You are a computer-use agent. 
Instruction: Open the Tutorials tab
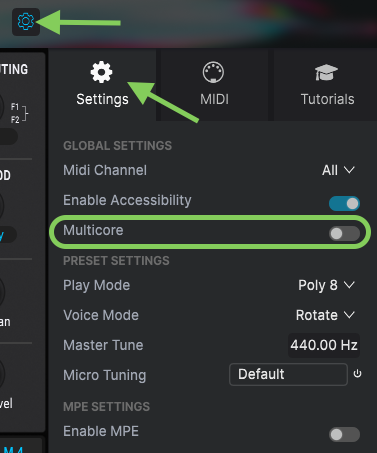[325, 85]
